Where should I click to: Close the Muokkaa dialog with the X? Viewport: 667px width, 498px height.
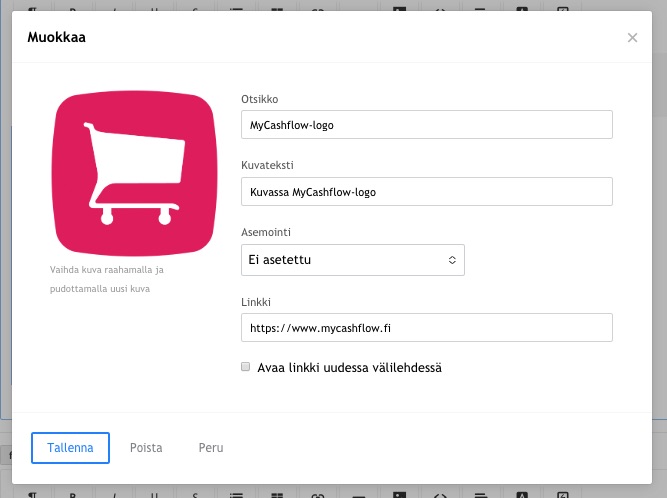[632, 38]
